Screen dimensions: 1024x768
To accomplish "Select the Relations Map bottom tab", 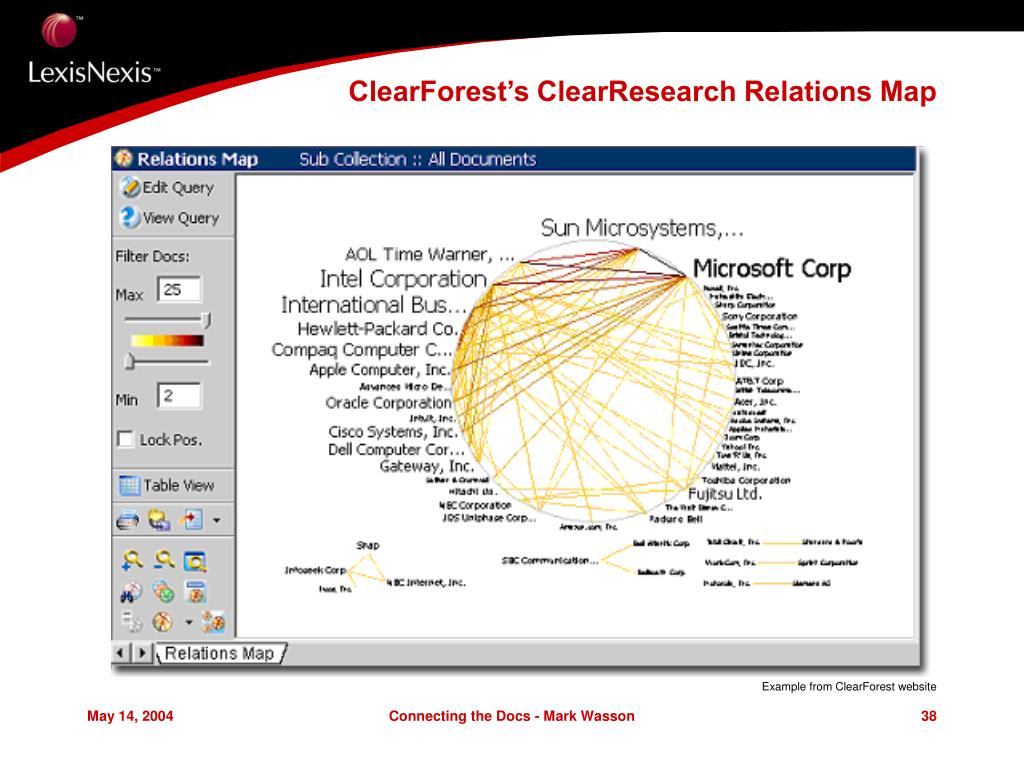I will (219, 653).
